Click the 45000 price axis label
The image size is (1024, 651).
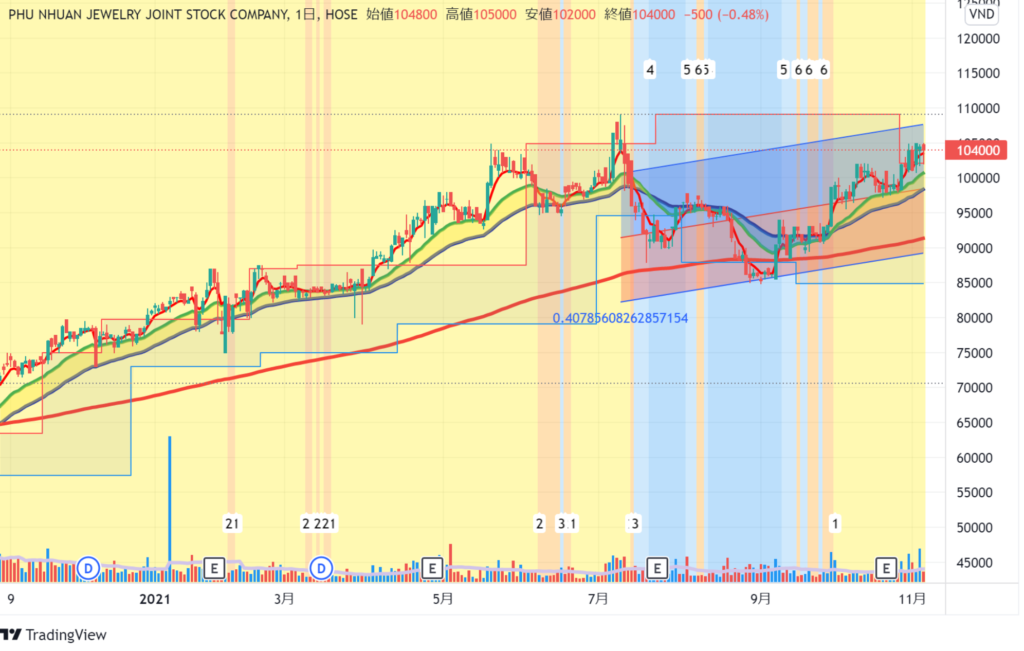coord(974,563)
